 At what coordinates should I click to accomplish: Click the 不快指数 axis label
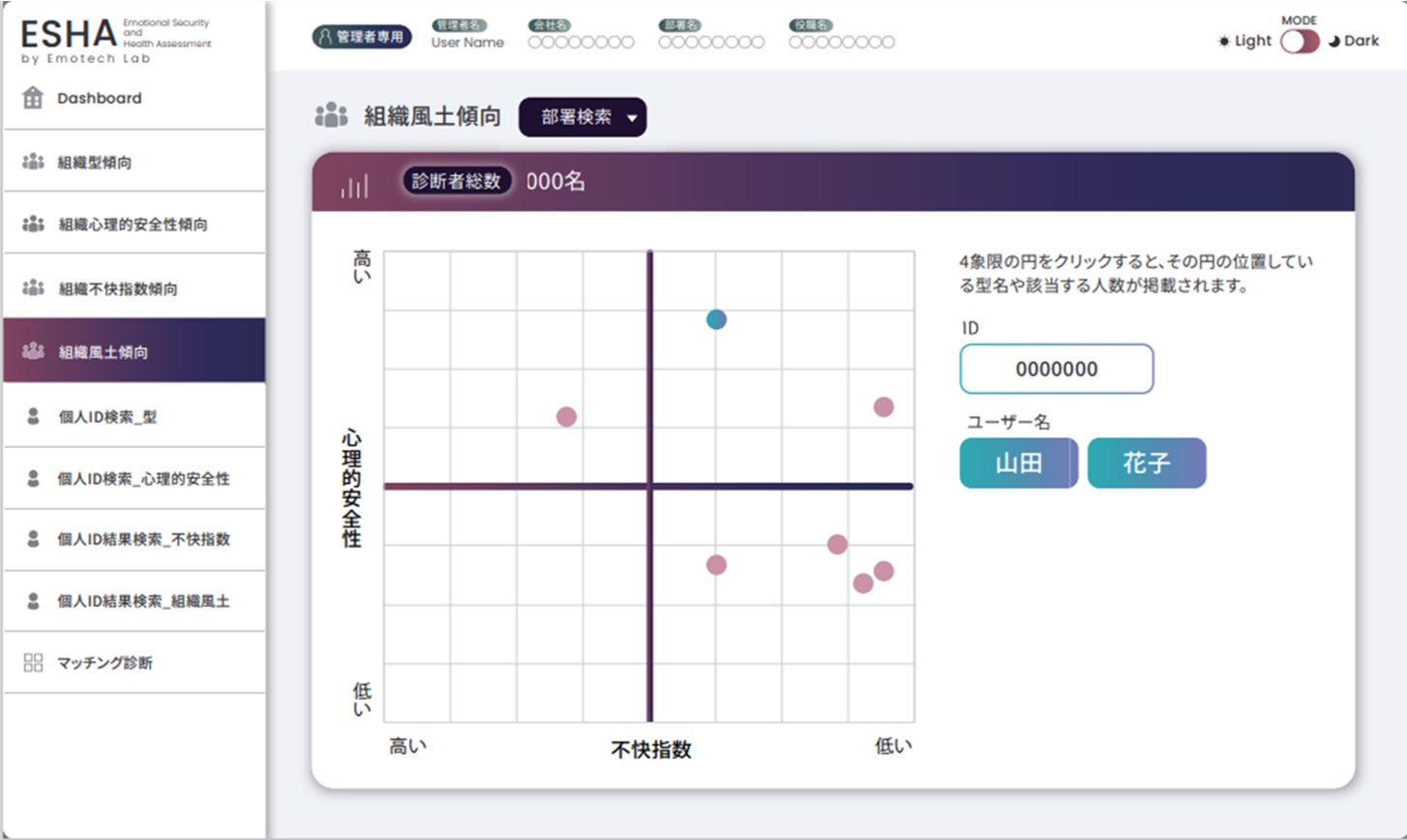pyautogui.click(x=651, y=749)
